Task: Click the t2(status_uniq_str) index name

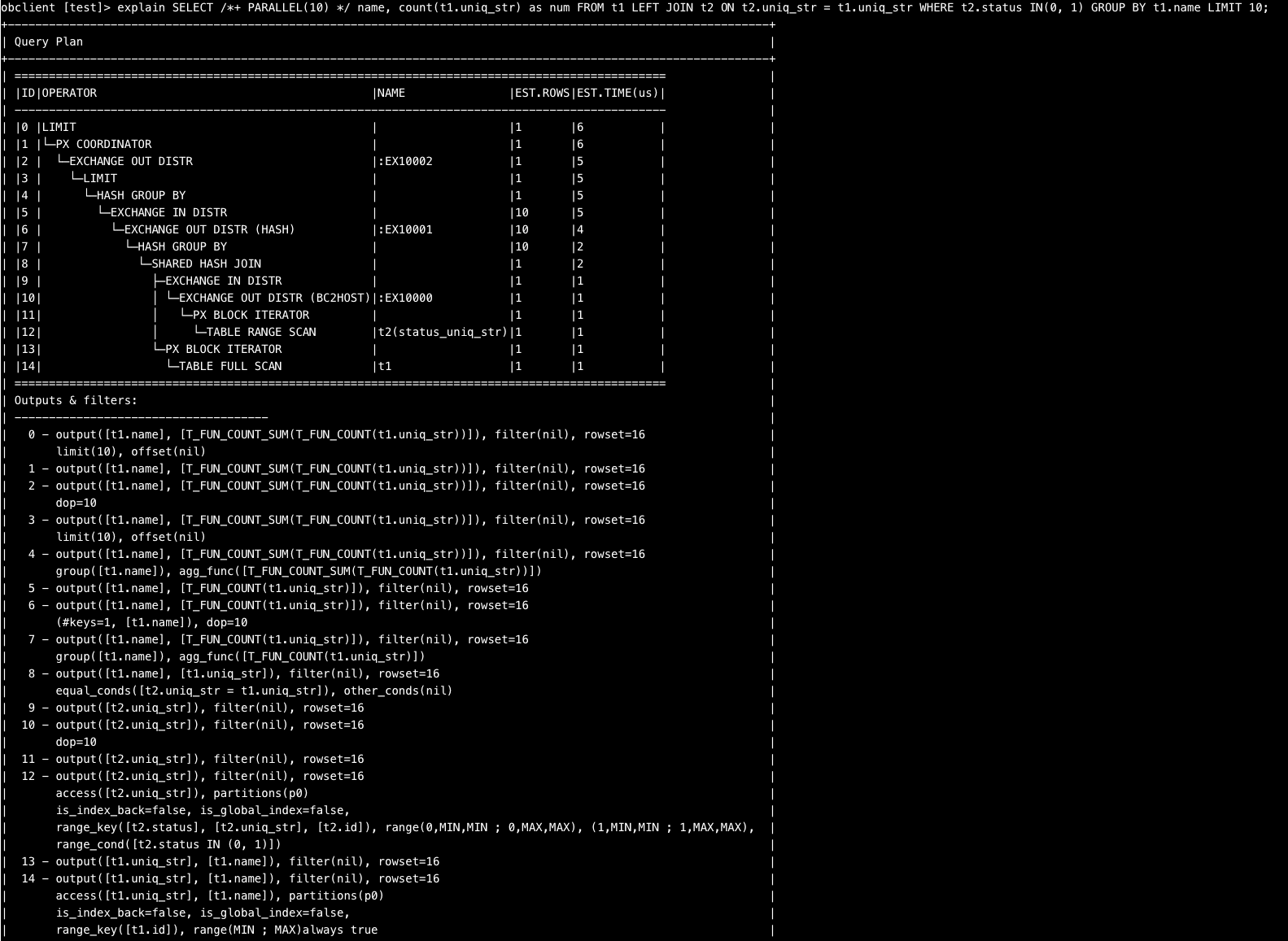Action: point(443,332)
